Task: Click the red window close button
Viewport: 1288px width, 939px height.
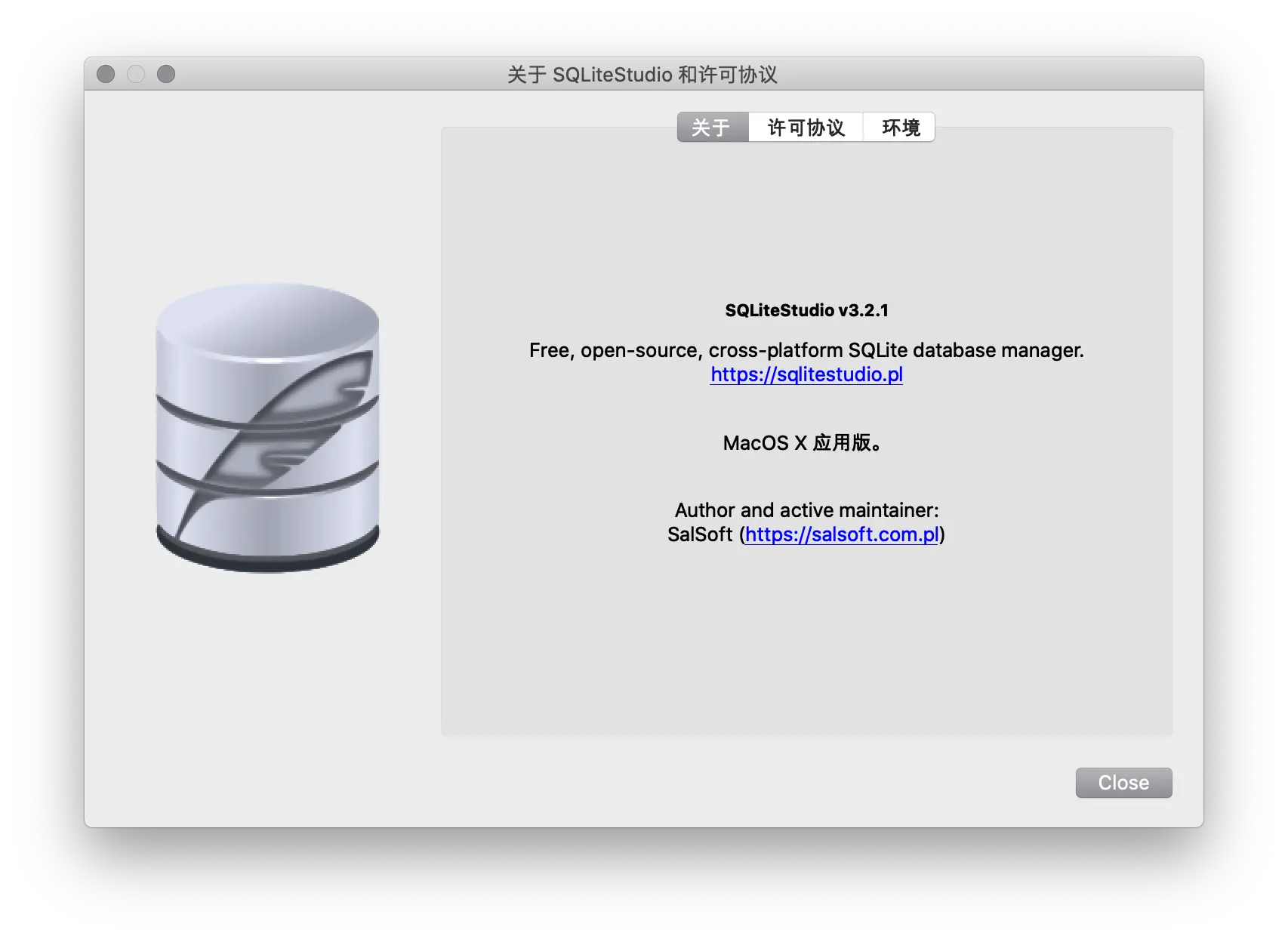Action: tap(106, 74)
